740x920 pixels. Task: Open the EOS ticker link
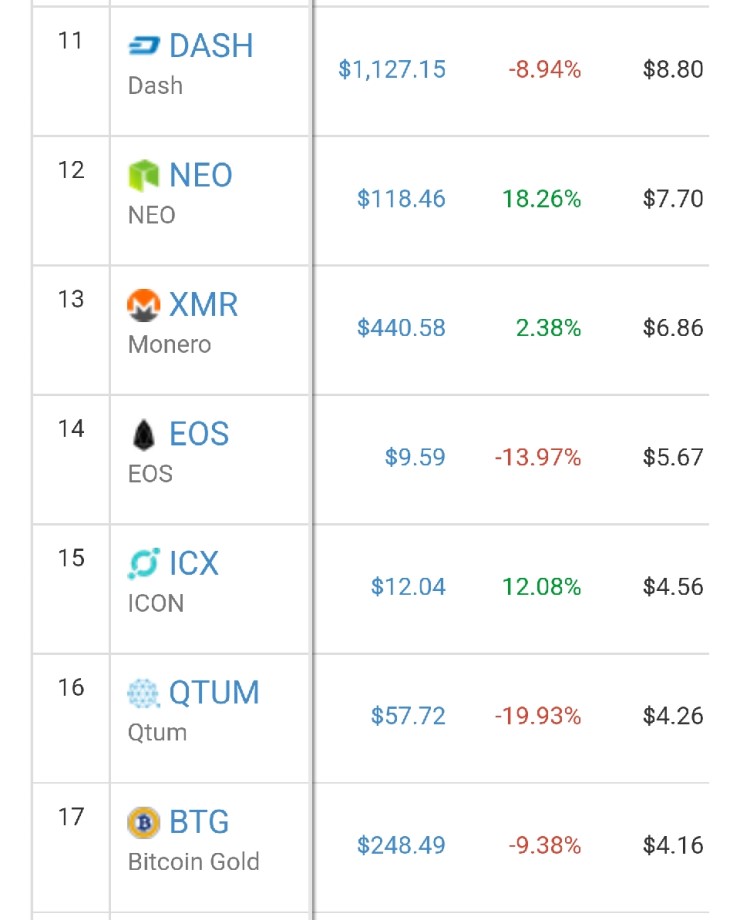199,434
